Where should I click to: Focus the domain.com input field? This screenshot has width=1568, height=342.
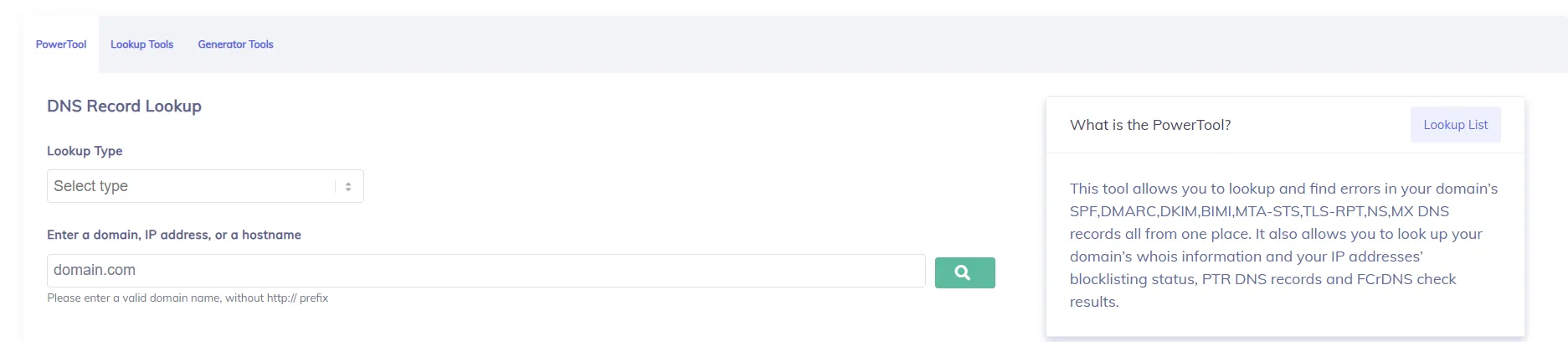point(486,271)
